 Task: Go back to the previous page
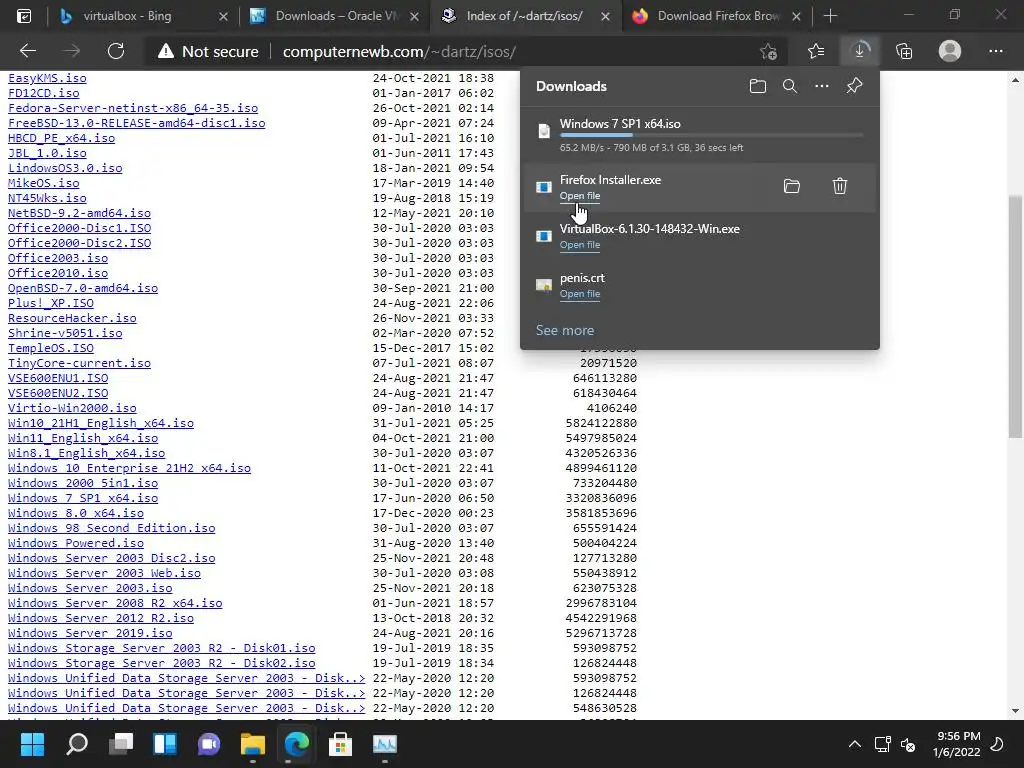pos(27,51)
